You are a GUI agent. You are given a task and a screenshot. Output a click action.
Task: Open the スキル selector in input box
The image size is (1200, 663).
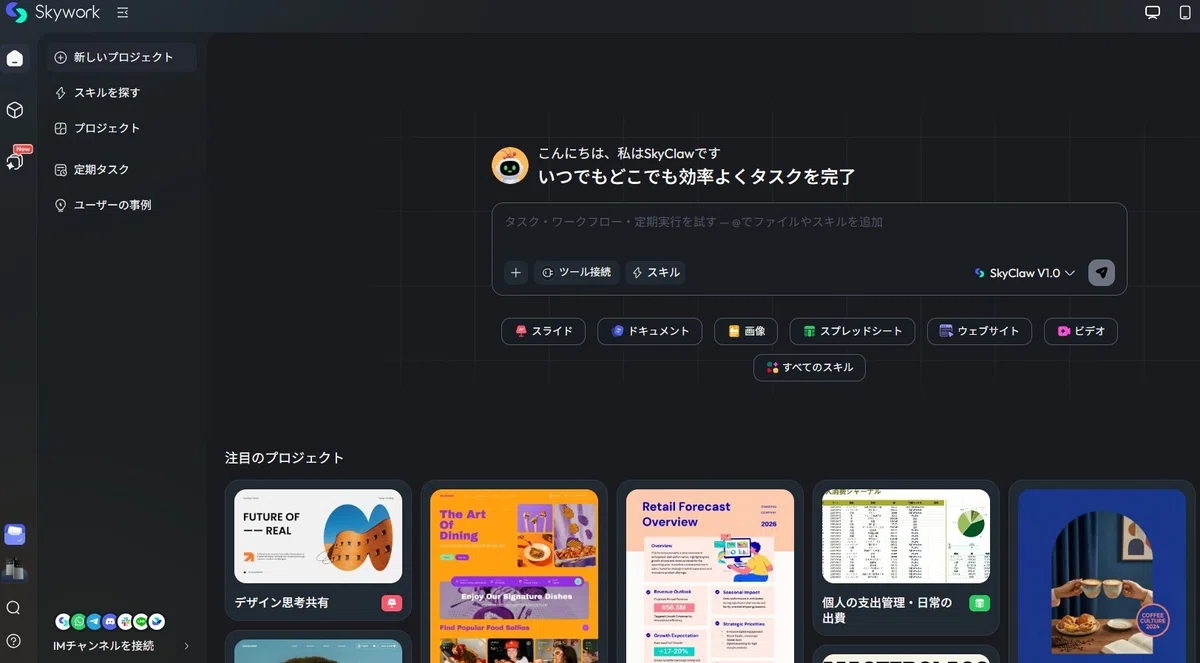point(656,272)
